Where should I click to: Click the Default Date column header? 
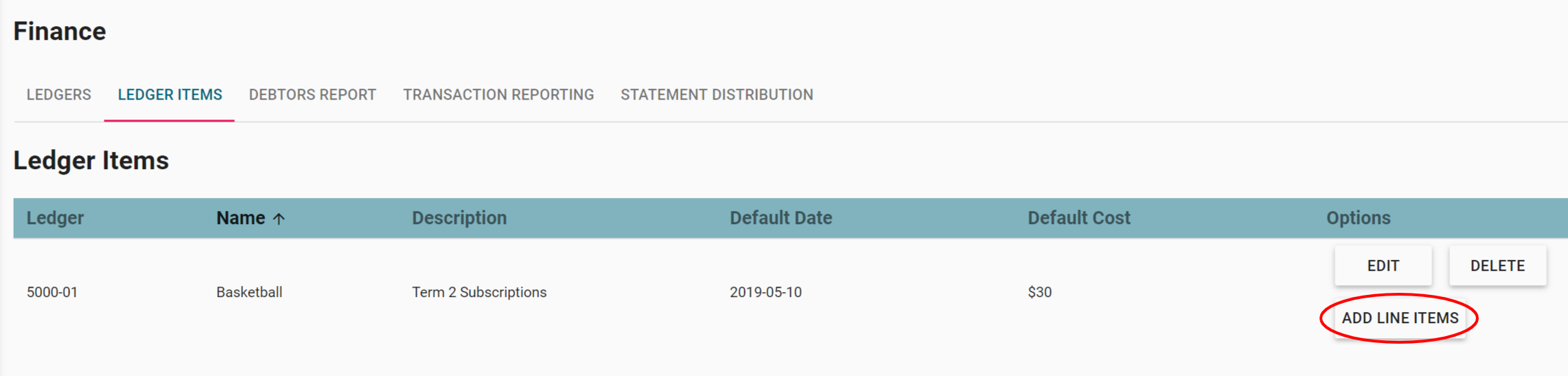[781, 218]
